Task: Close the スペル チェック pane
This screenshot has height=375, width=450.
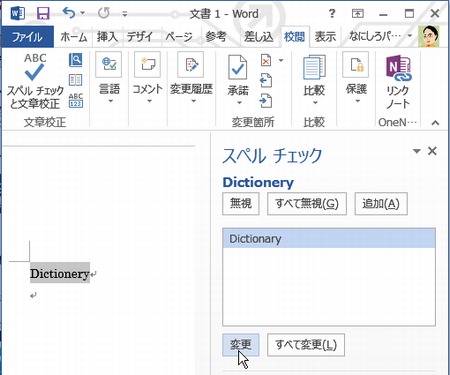Action: (432, 151)
